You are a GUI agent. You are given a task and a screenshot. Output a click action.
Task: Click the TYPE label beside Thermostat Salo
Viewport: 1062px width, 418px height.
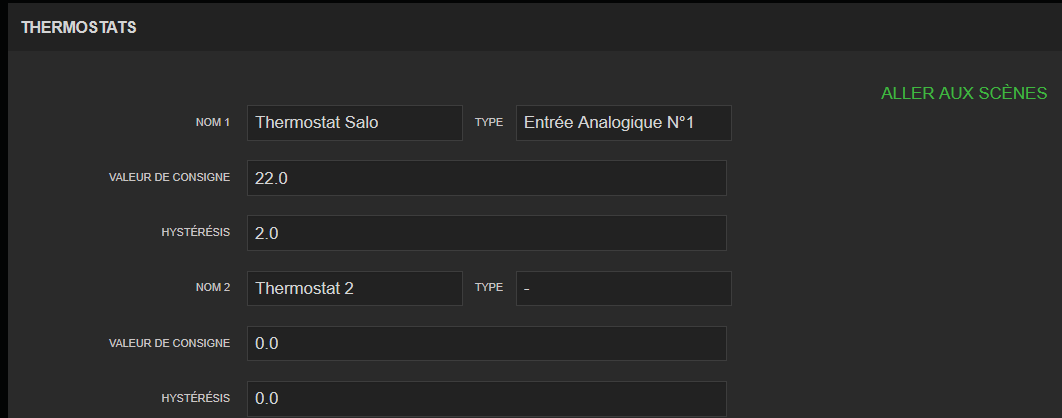(x=489, y=123)
